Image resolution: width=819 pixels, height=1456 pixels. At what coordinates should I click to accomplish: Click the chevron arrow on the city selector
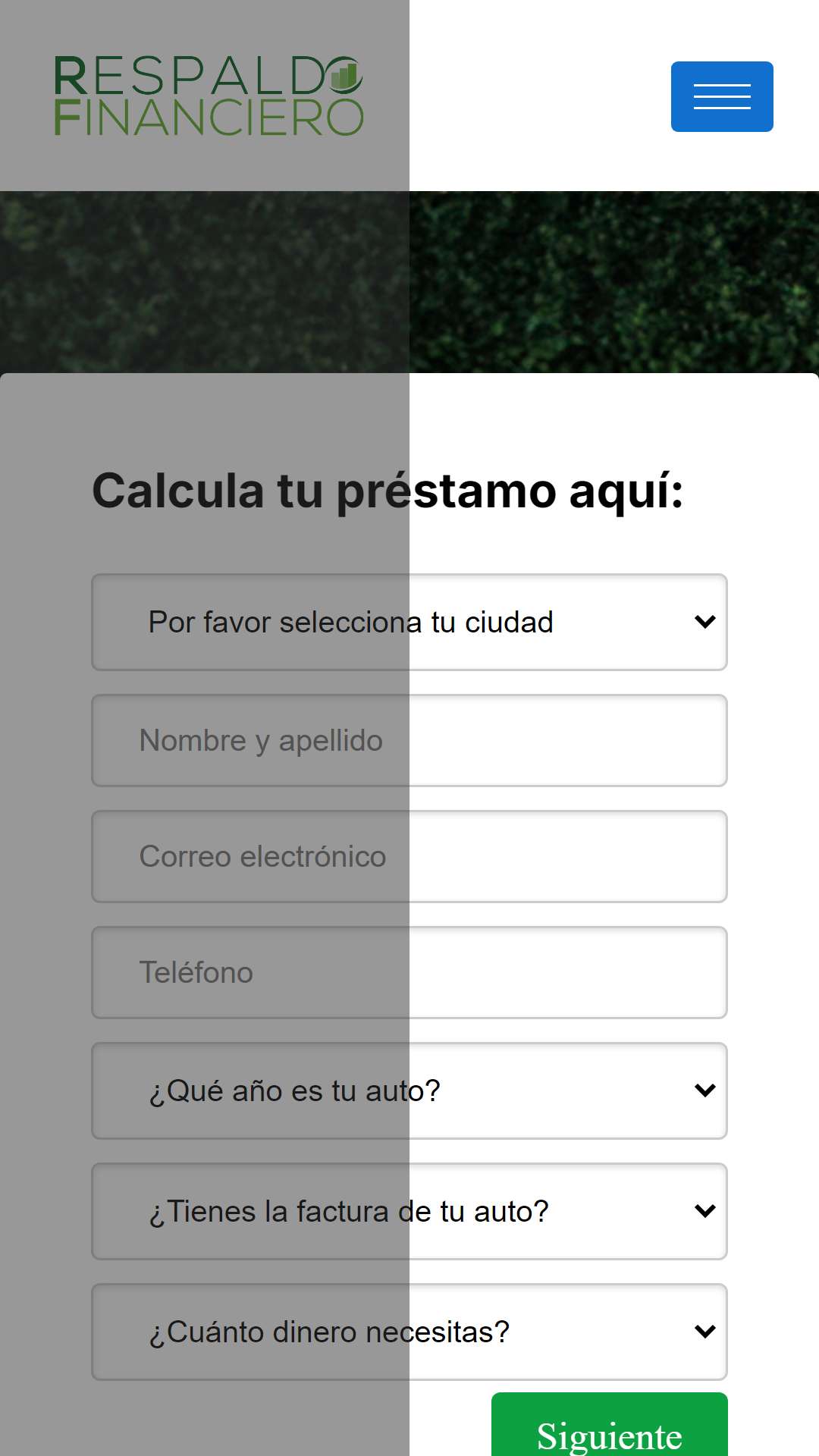pos(705,622)
